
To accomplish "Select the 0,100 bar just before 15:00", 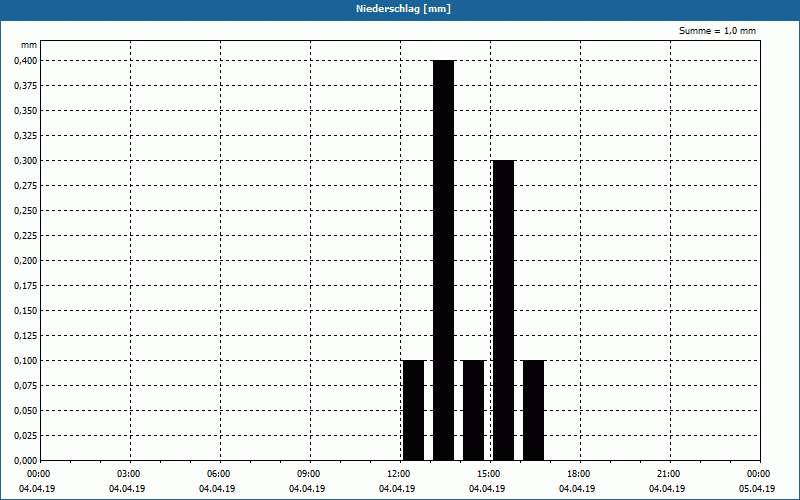I will 473,410.
